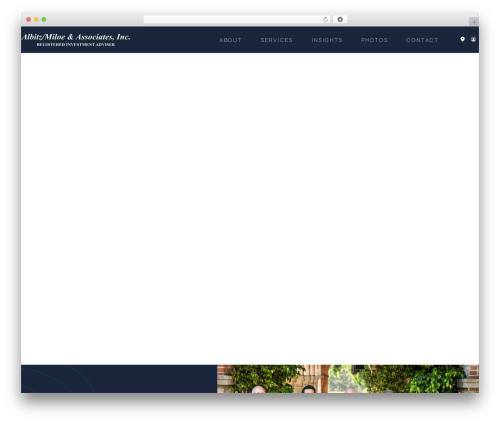The width and height of the screenshot is (500, 423).
Task: Click the location pin icon in header
Action: pyautogui.click(x=462, y=39)
